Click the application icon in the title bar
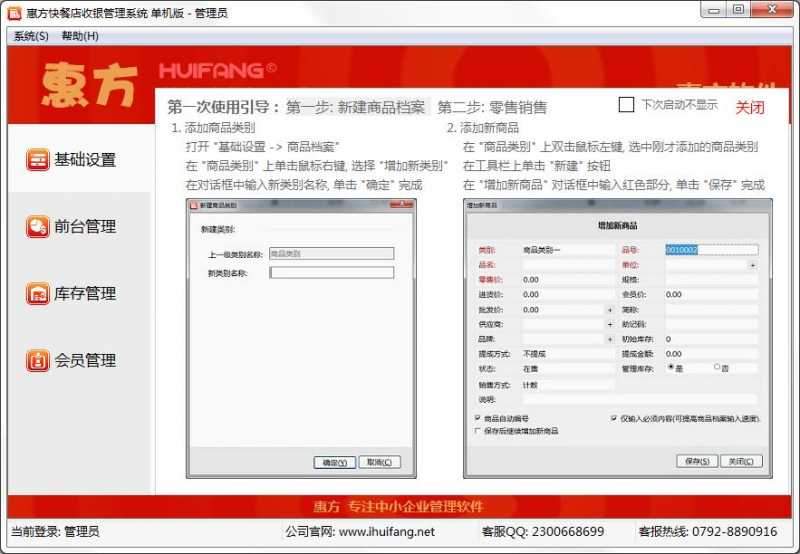This screenshot has width=800, height=554. (x=14, y=13)
